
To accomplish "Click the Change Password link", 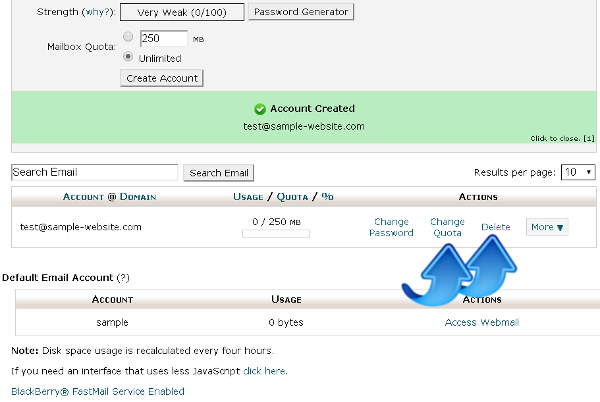I will point(391,227).
